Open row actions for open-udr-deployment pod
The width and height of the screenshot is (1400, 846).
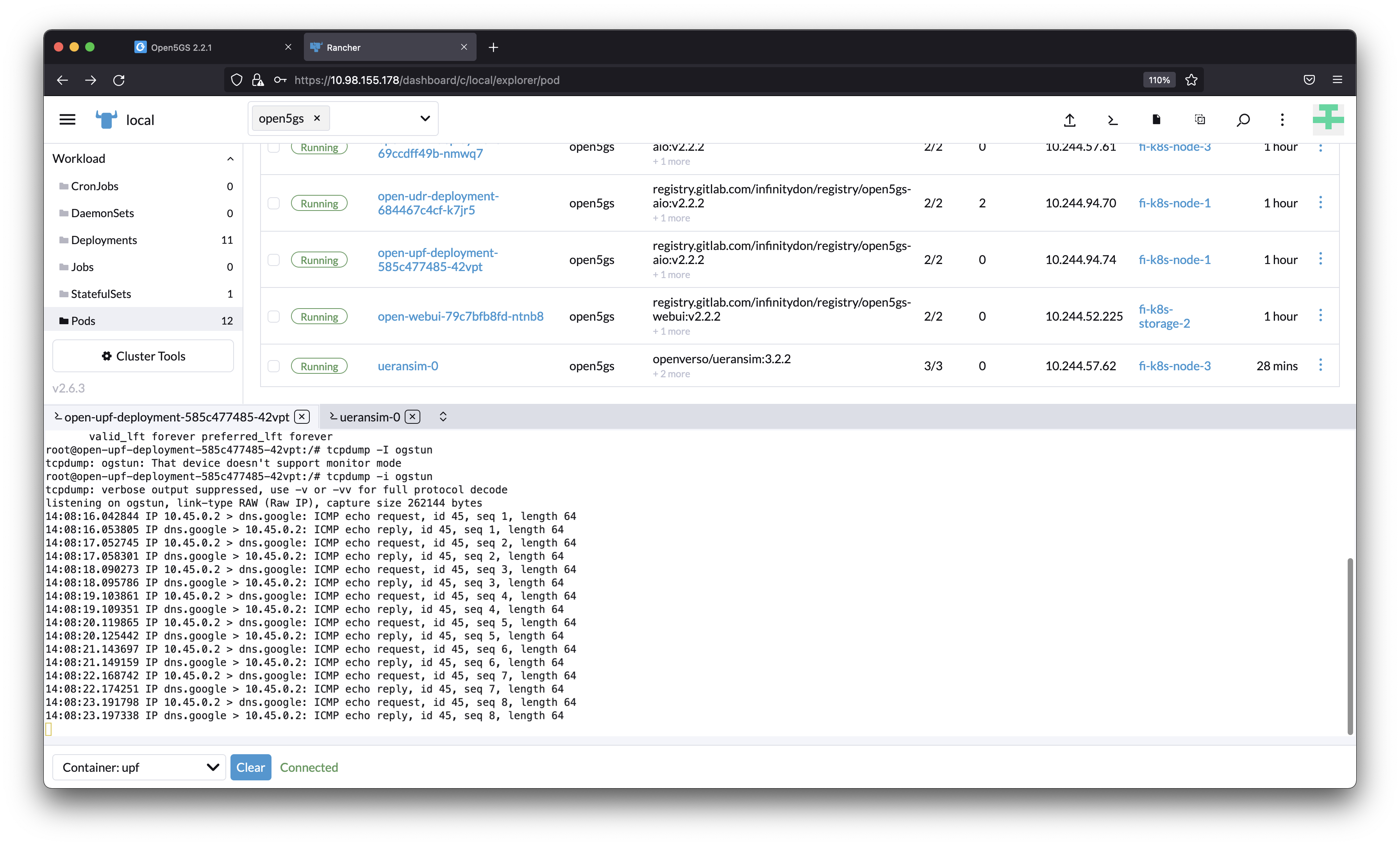click(1320, 203)
